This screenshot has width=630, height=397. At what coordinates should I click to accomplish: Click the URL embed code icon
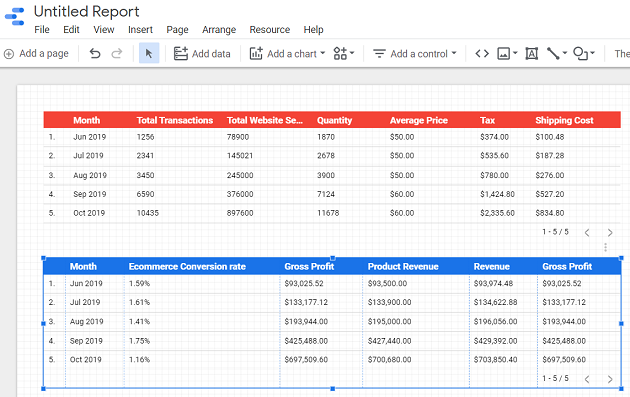point(482,53)
